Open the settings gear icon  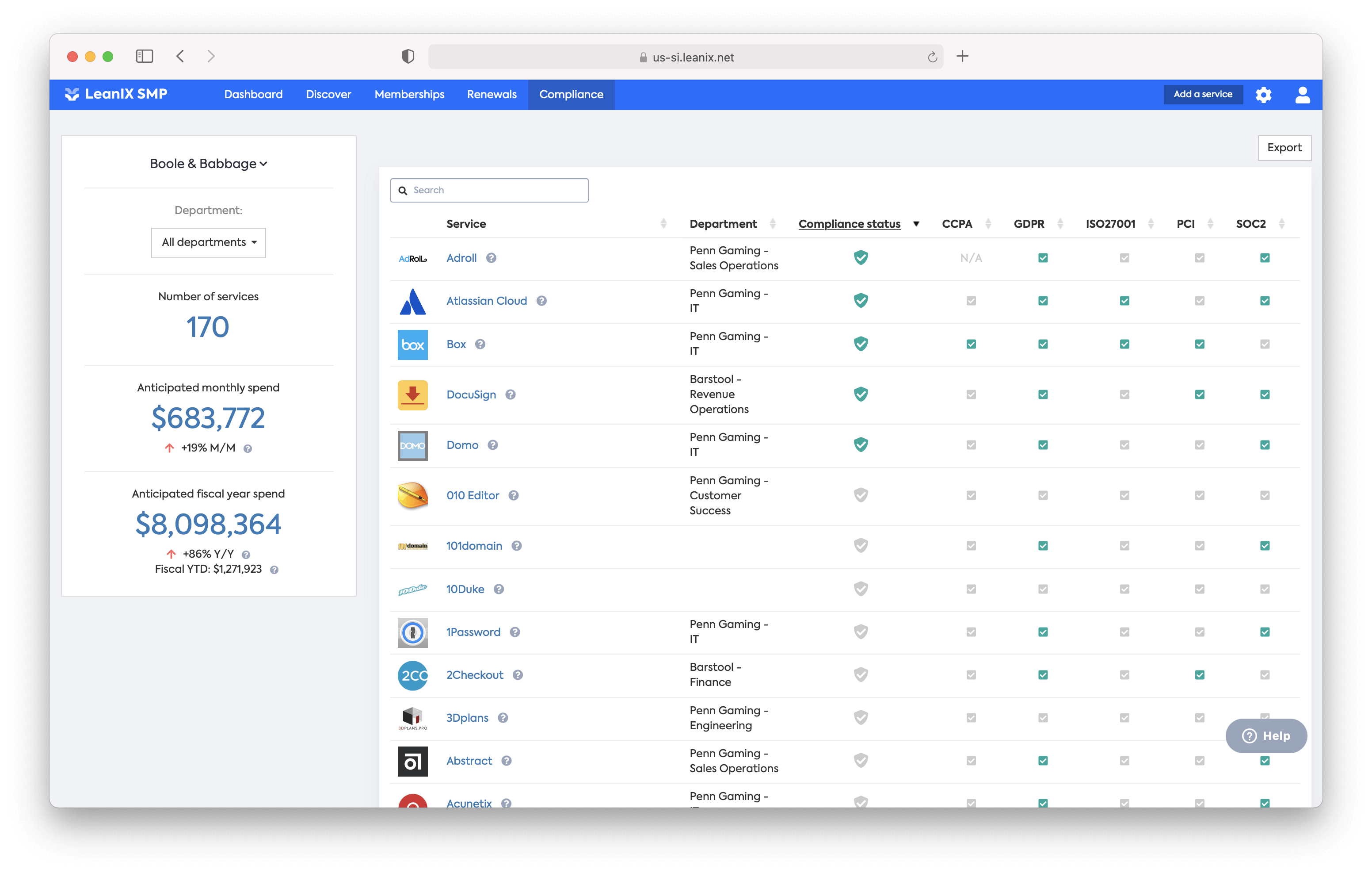tap(1263, 95)
